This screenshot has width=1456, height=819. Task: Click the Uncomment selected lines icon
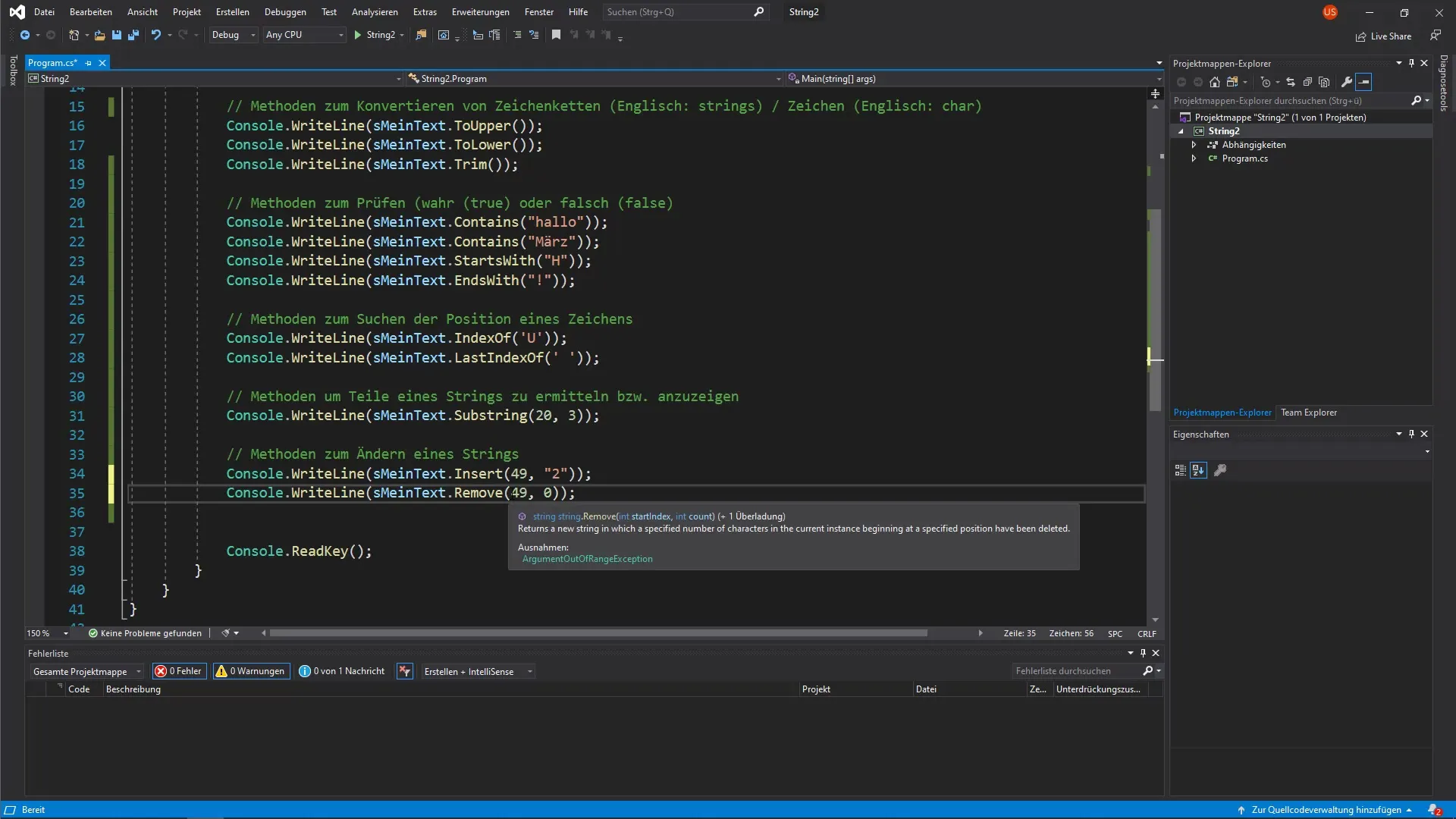[x=534, y=35]
